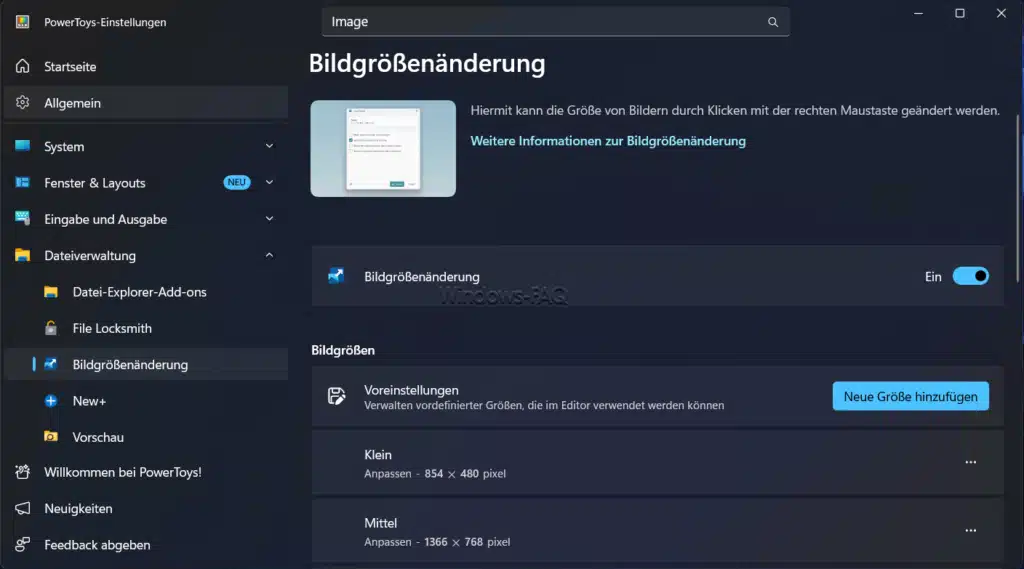Viewport: 1024px width, 569px height.
Task: Click the search magnifier icon
Action: click(x=773, y=22)
